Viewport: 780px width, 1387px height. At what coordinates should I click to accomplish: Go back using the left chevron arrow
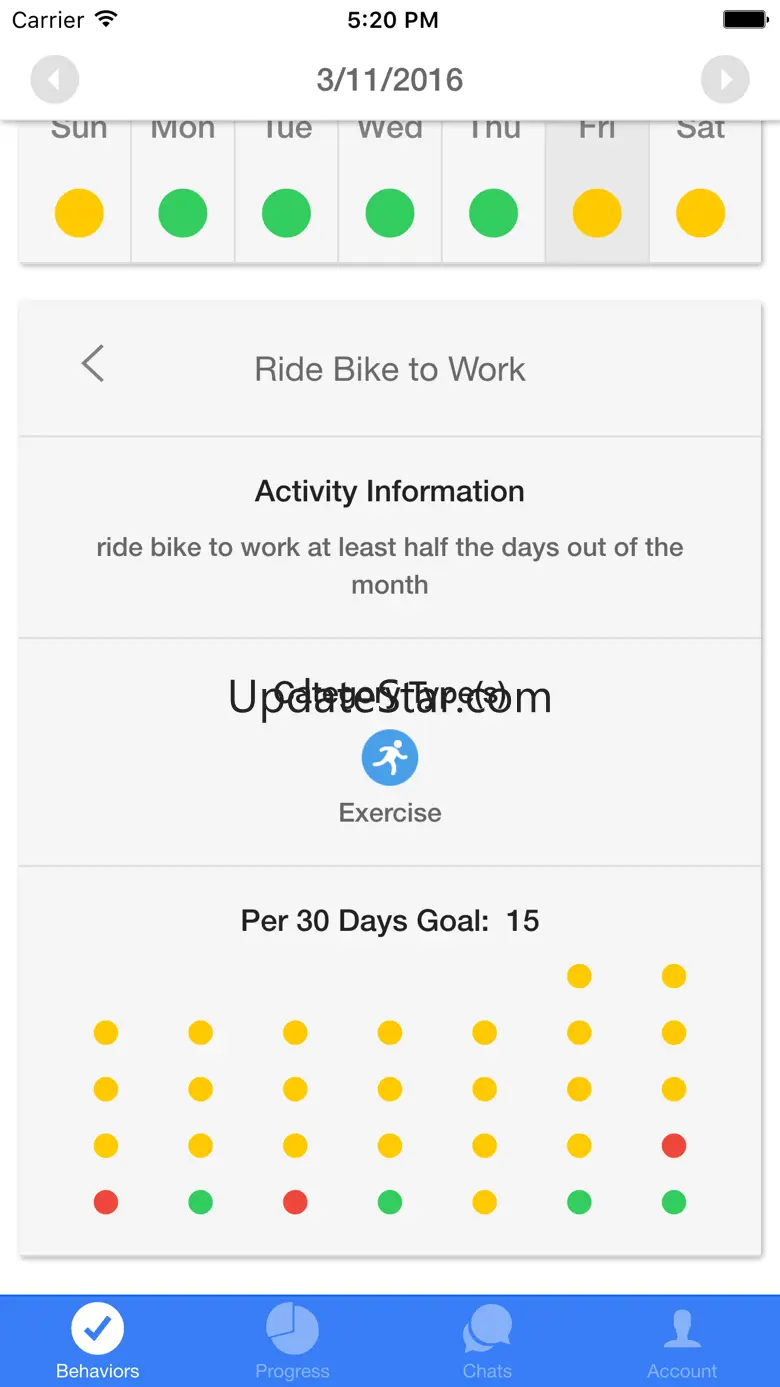(93, 364)
